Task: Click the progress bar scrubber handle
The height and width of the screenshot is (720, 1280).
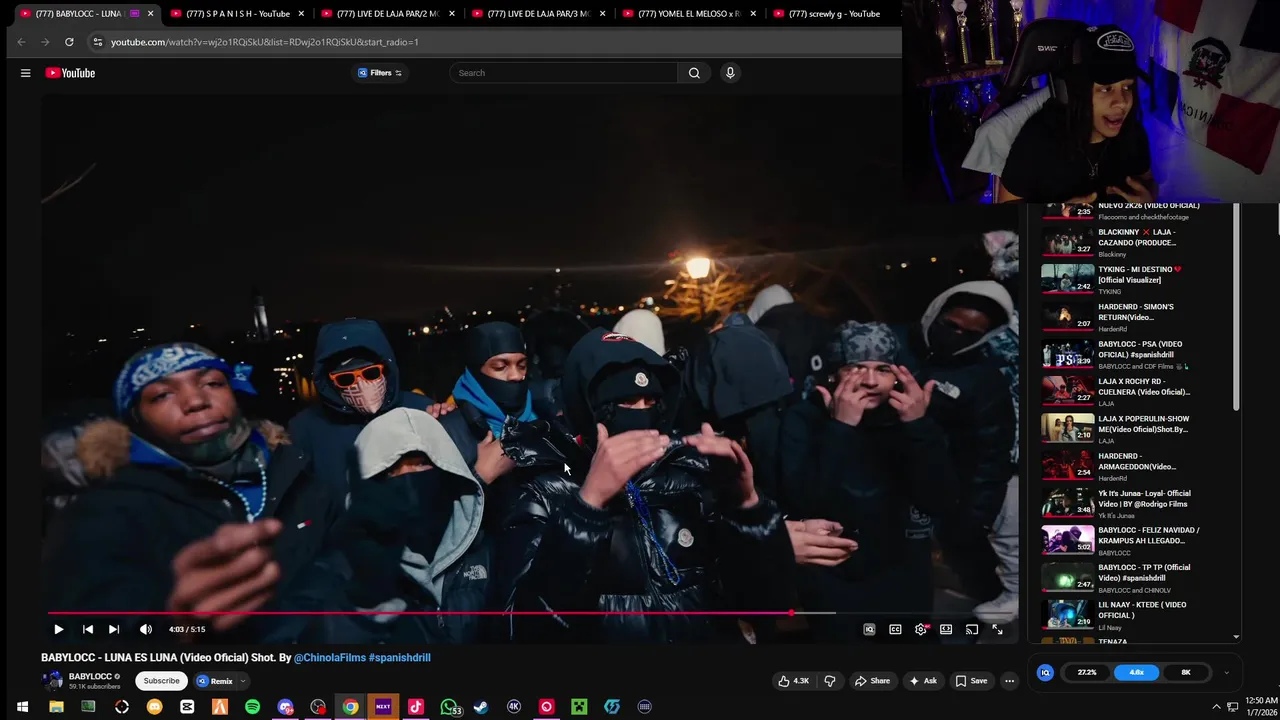Action: [792, 613]
